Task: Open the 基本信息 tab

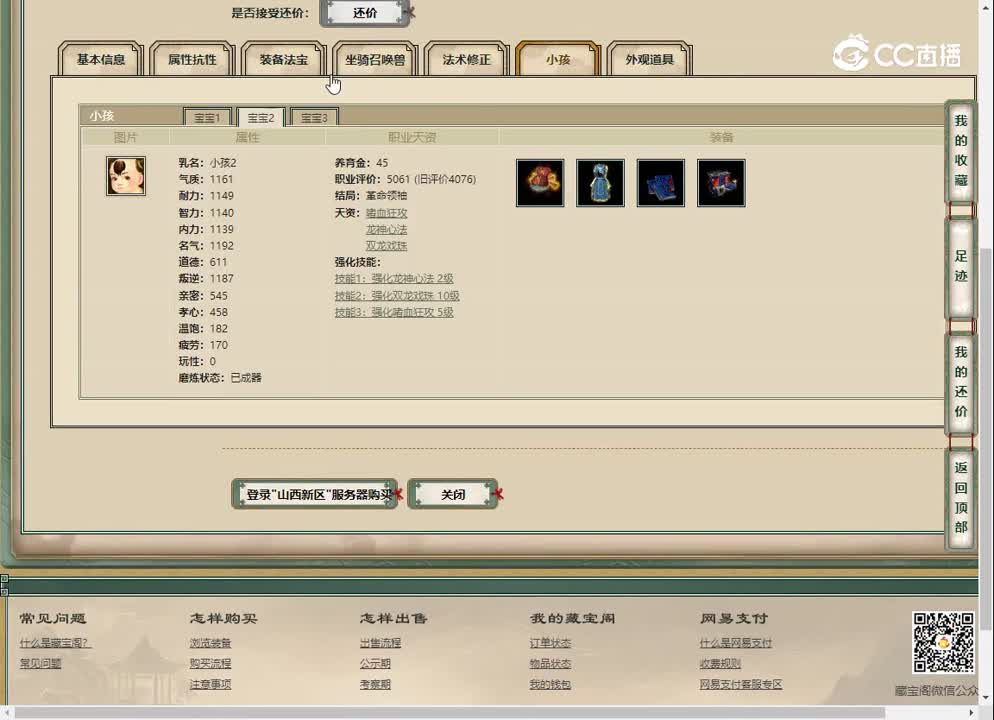Action: coord(100,60)
